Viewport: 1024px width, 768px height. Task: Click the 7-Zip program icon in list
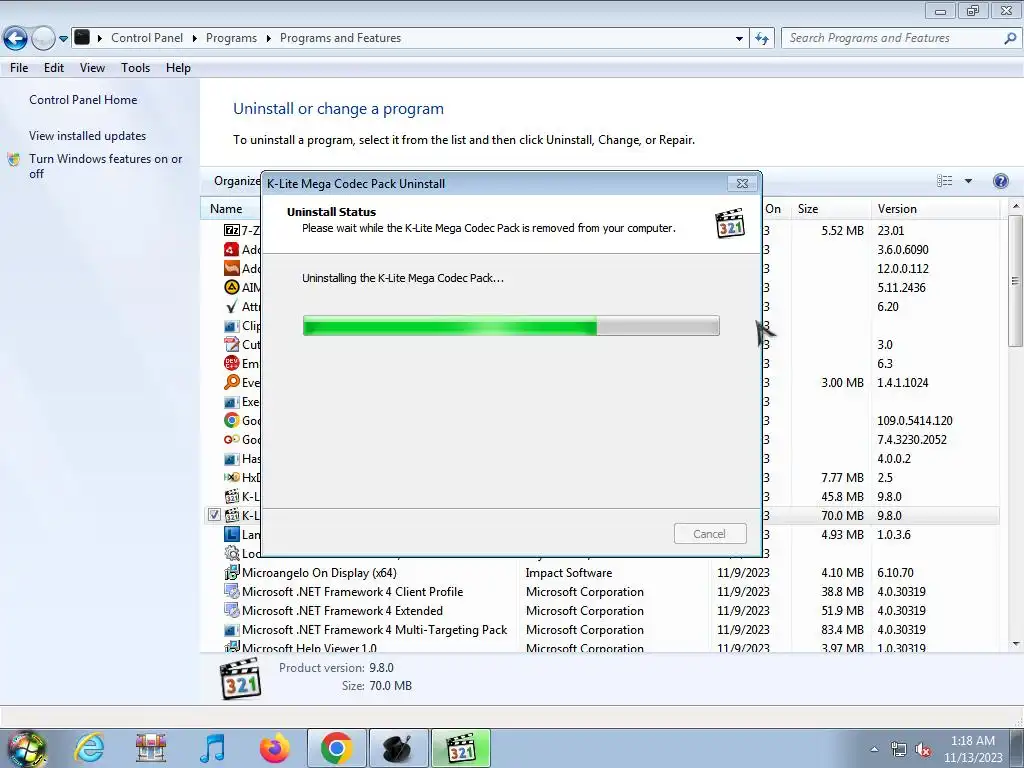tap(231, 230)
